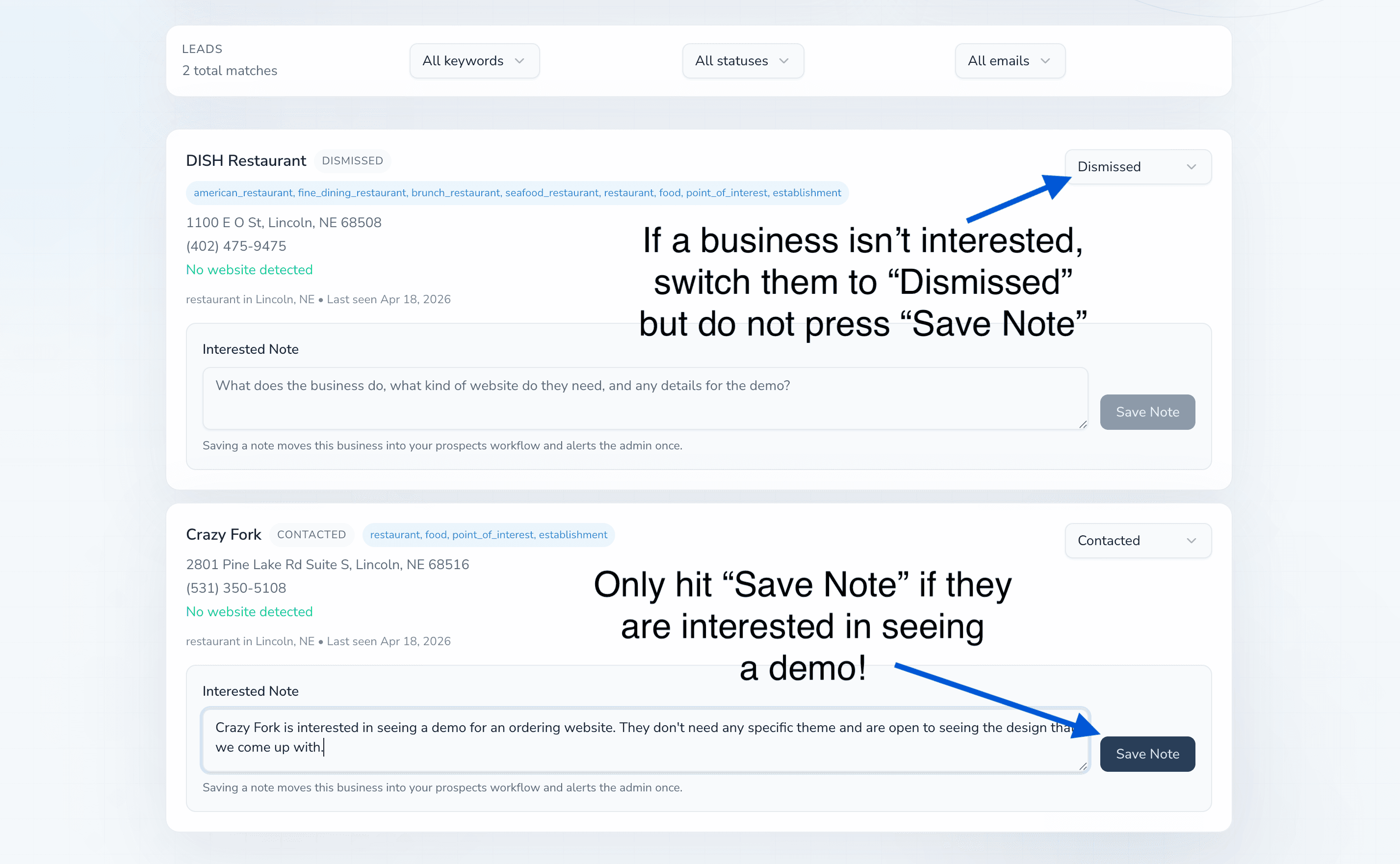Select the seafood_restaurant keyword tag
The height and width of the screenshot is (864, 1400).
click(x=552, y=192)
